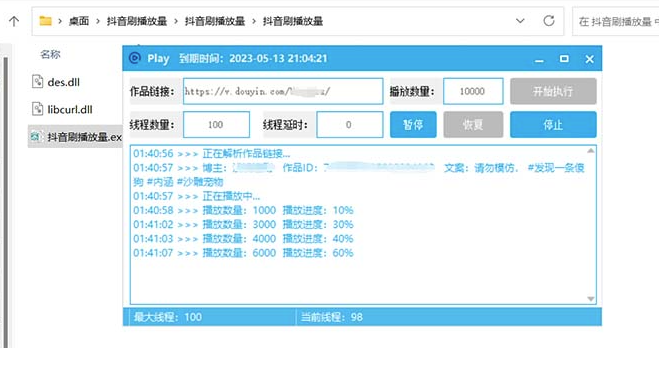This screenshot has width=664, height=371.
Task: Click the log line 正在解析作品链接
Action: click(212, 153)
